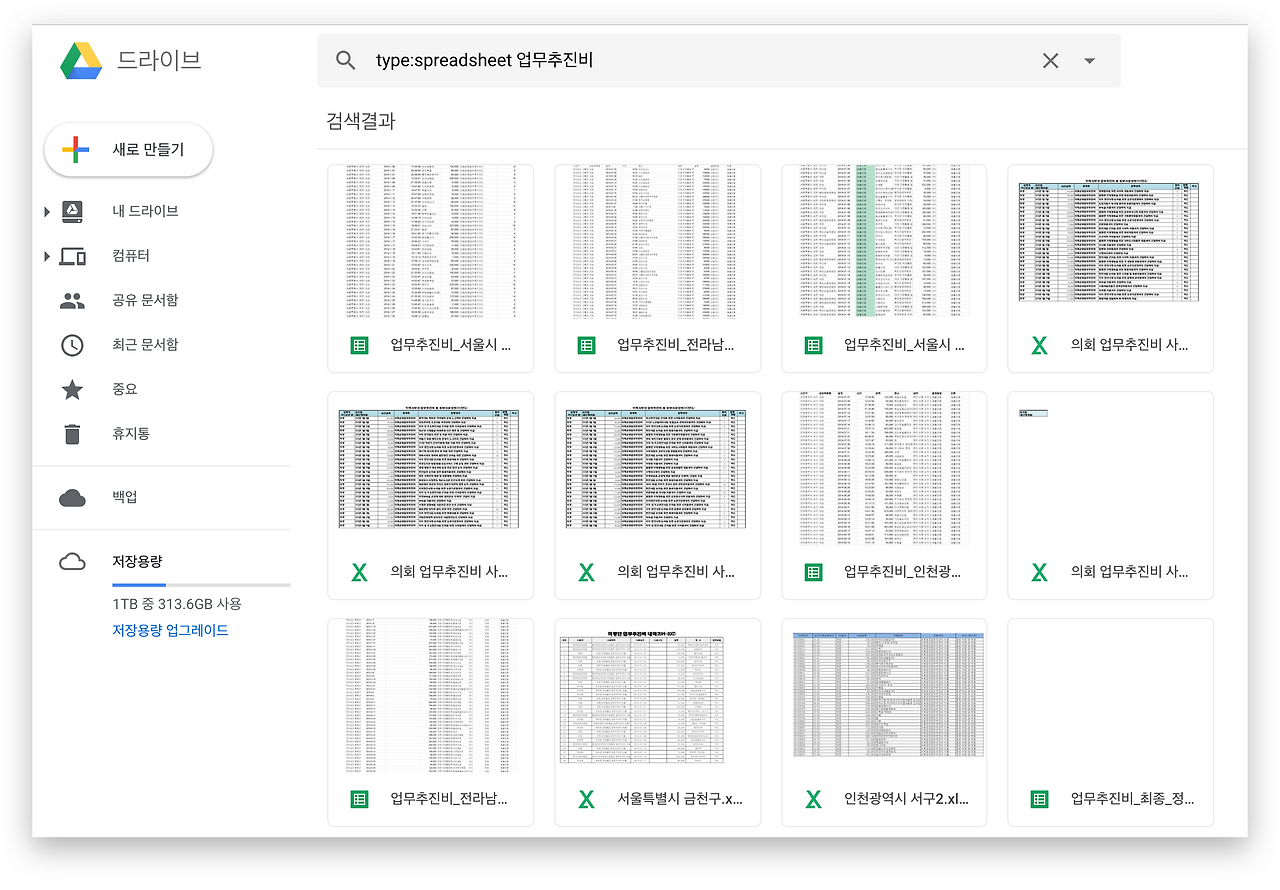1280x890 pixels.
Task: Open the 인천광역시 서구2 file preview
Action: [884, 697]
